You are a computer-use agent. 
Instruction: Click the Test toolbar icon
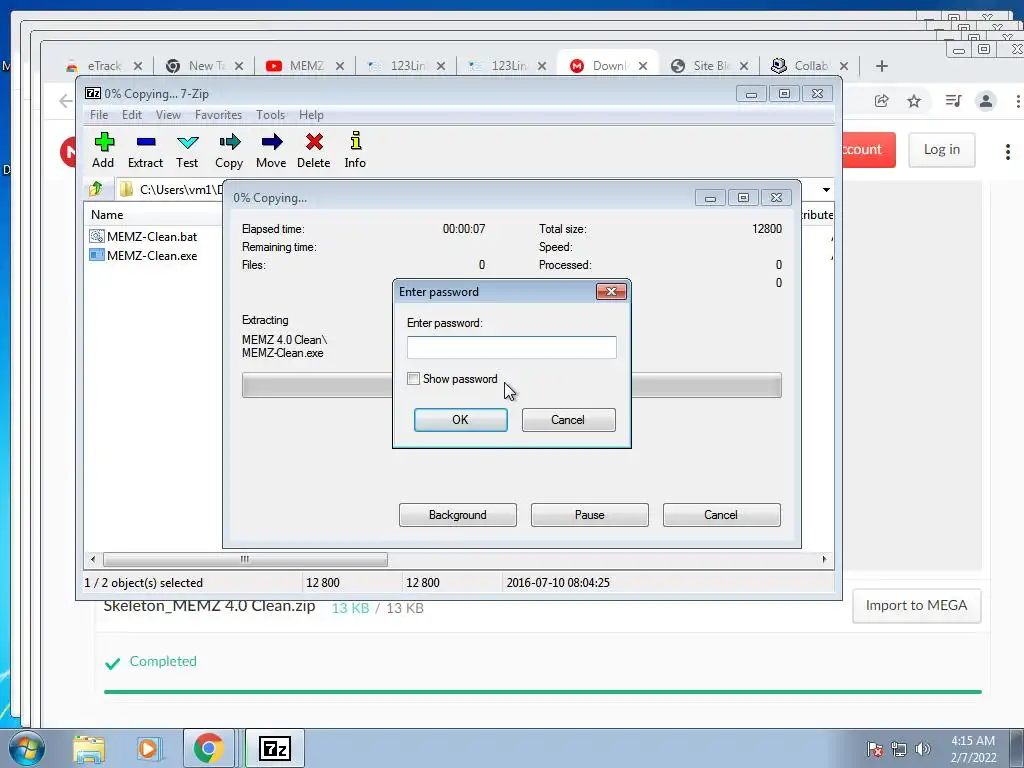pos(187,150)
